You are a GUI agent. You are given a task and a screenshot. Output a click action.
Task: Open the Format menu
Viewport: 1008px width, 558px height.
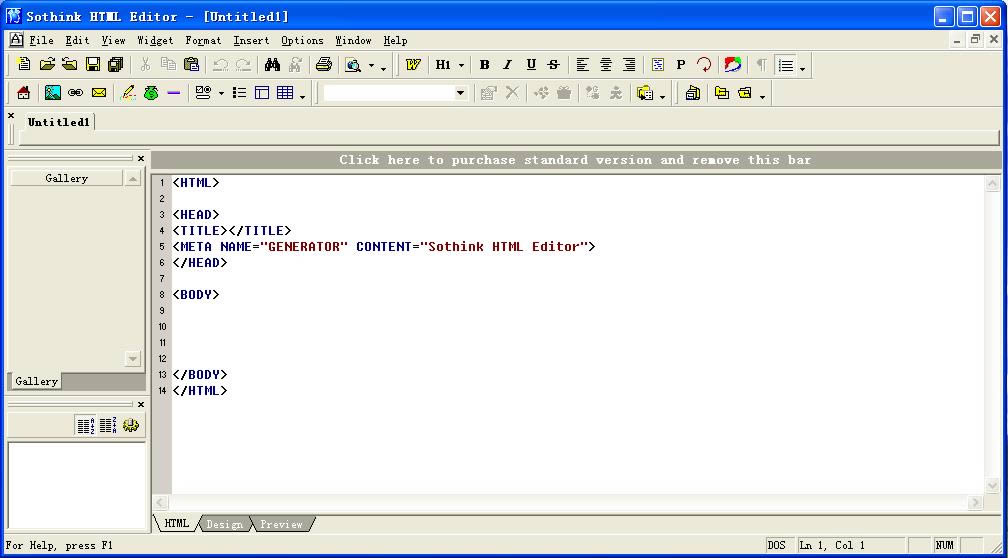tap(203, 40)
